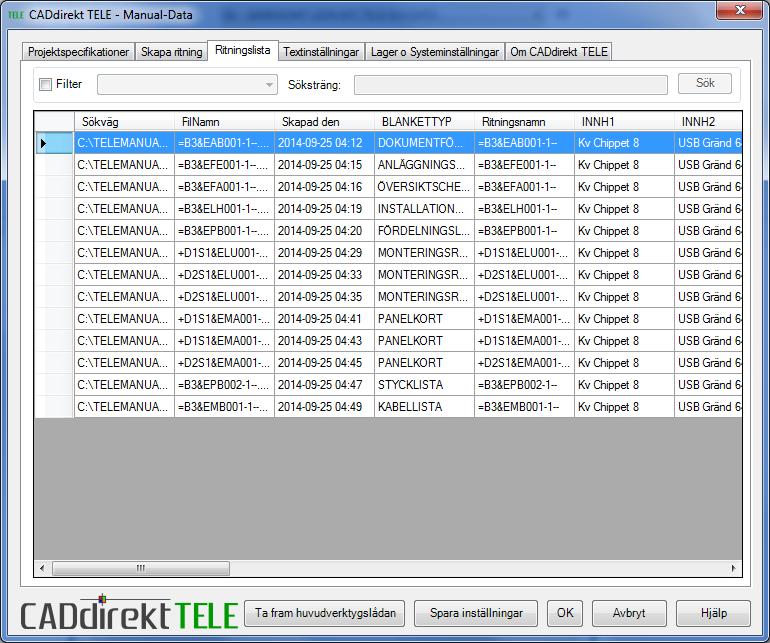Image resolution: width=770 pixels, height=643 pixels.
Task: Open the Textinställningar tab
Action: click(321, 52)
